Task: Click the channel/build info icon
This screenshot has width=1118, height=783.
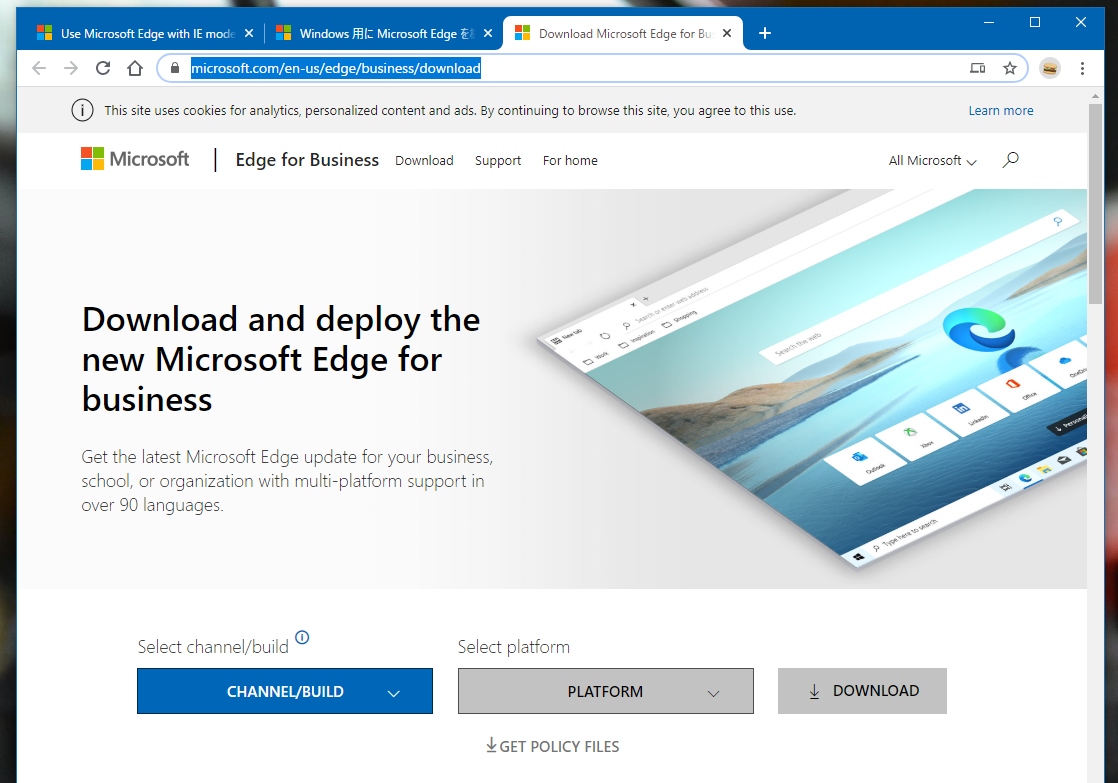Action: (302, 637)
